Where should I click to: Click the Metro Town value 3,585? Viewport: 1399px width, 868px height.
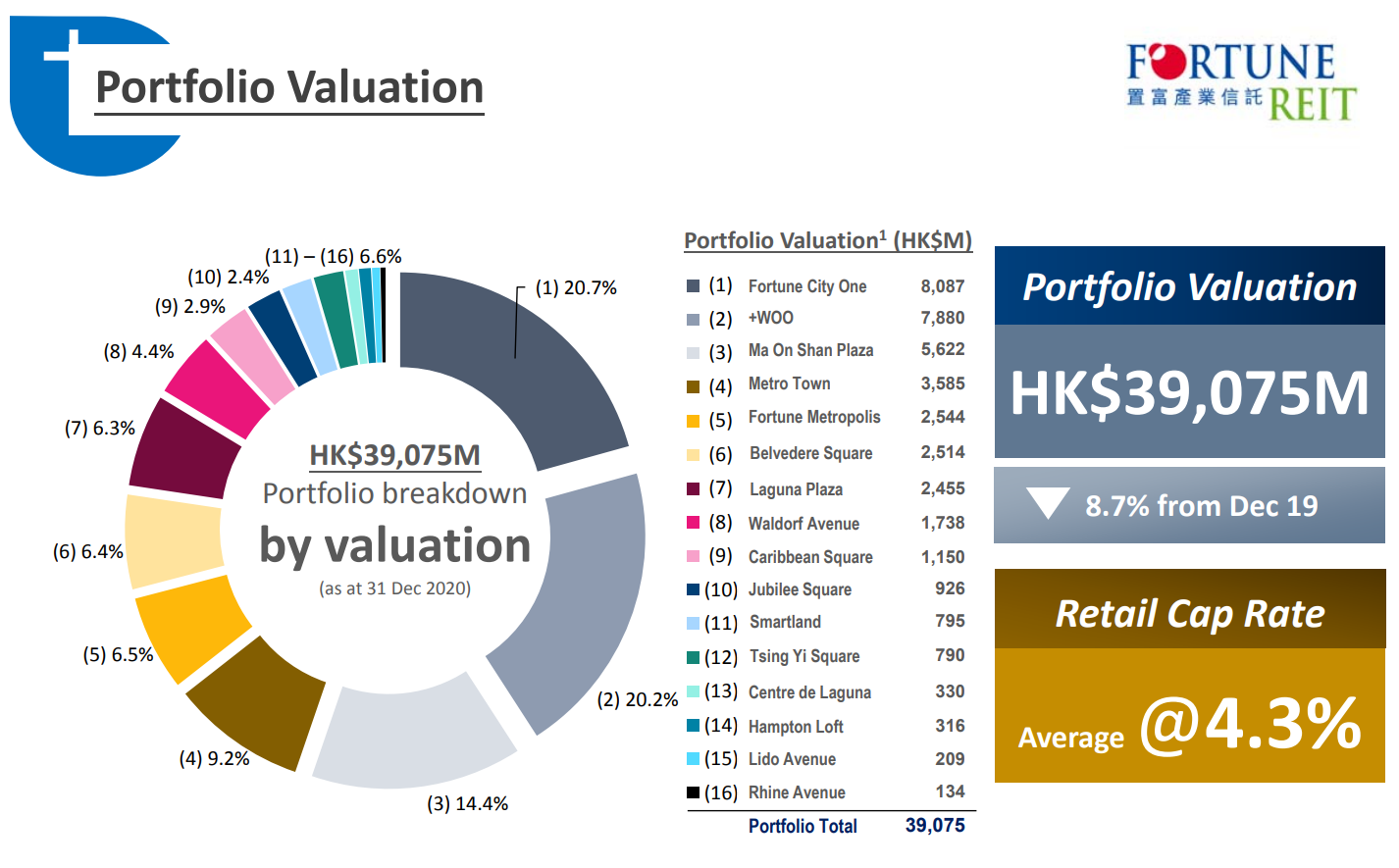943,383
